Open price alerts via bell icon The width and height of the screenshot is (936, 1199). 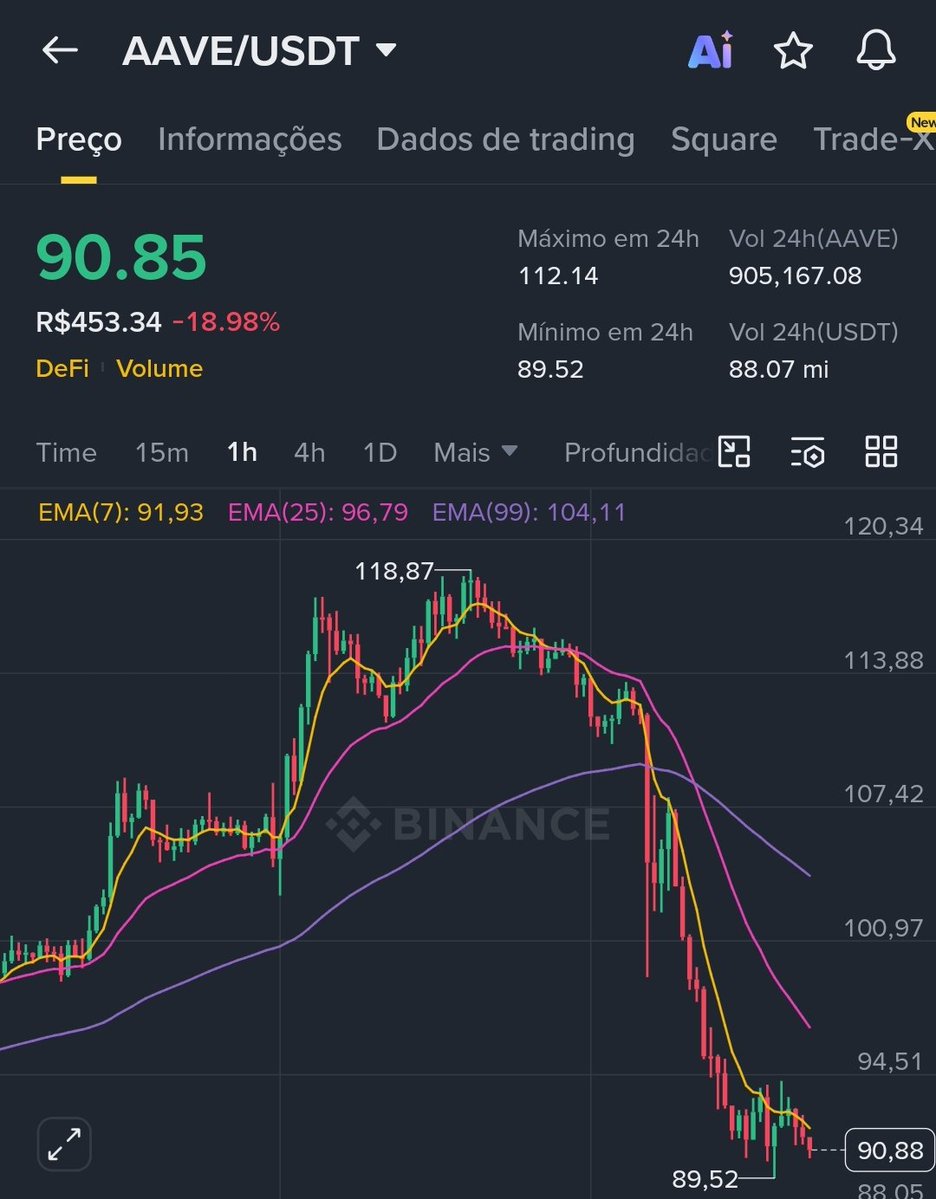(x=876, y=50)
